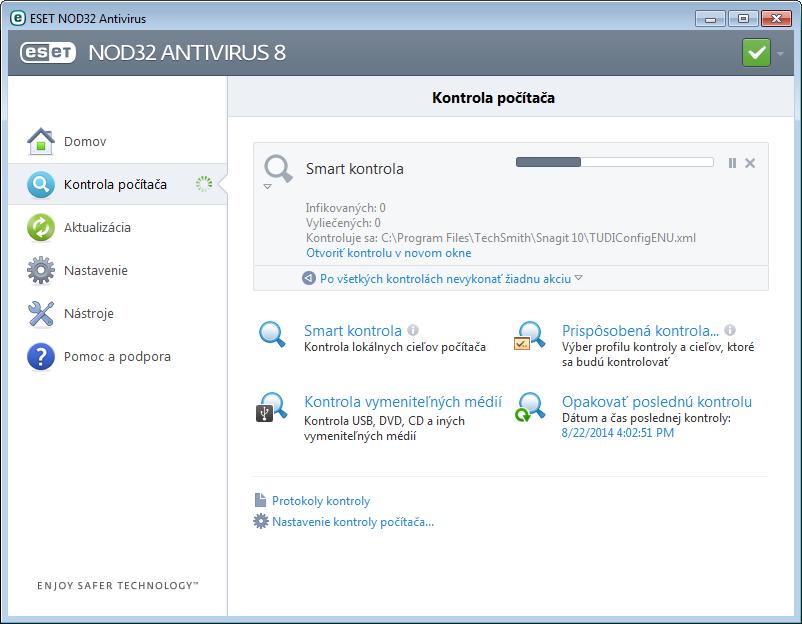This screenshot has width=802, height=624.
Task: Click the Nastavenie gear icon in sidebar
Action: click(41, 270)
